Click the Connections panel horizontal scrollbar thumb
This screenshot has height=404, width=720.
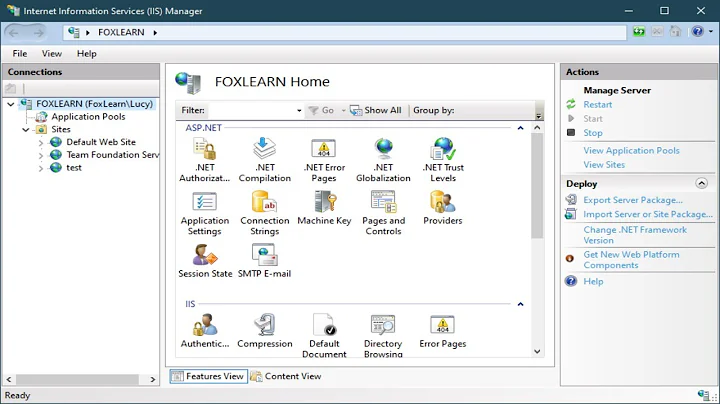(x=78, y=380)
